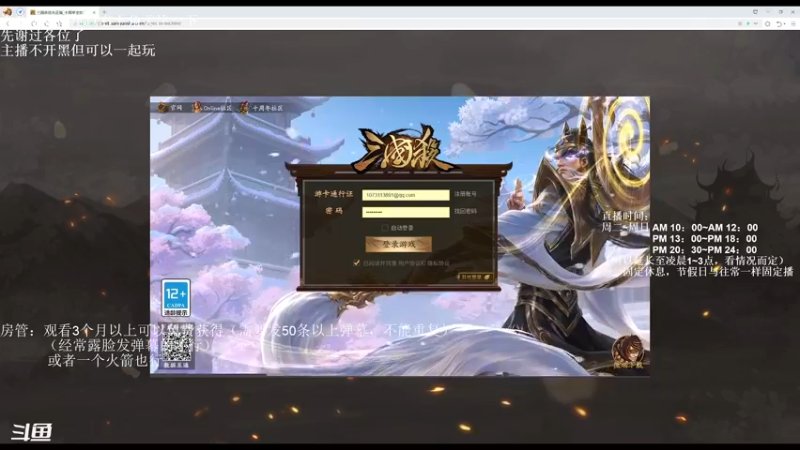Viewport: 800px width, 450px height.
Task: Open the 用户协议 user agreement link
Action: (x=411, y=263)
